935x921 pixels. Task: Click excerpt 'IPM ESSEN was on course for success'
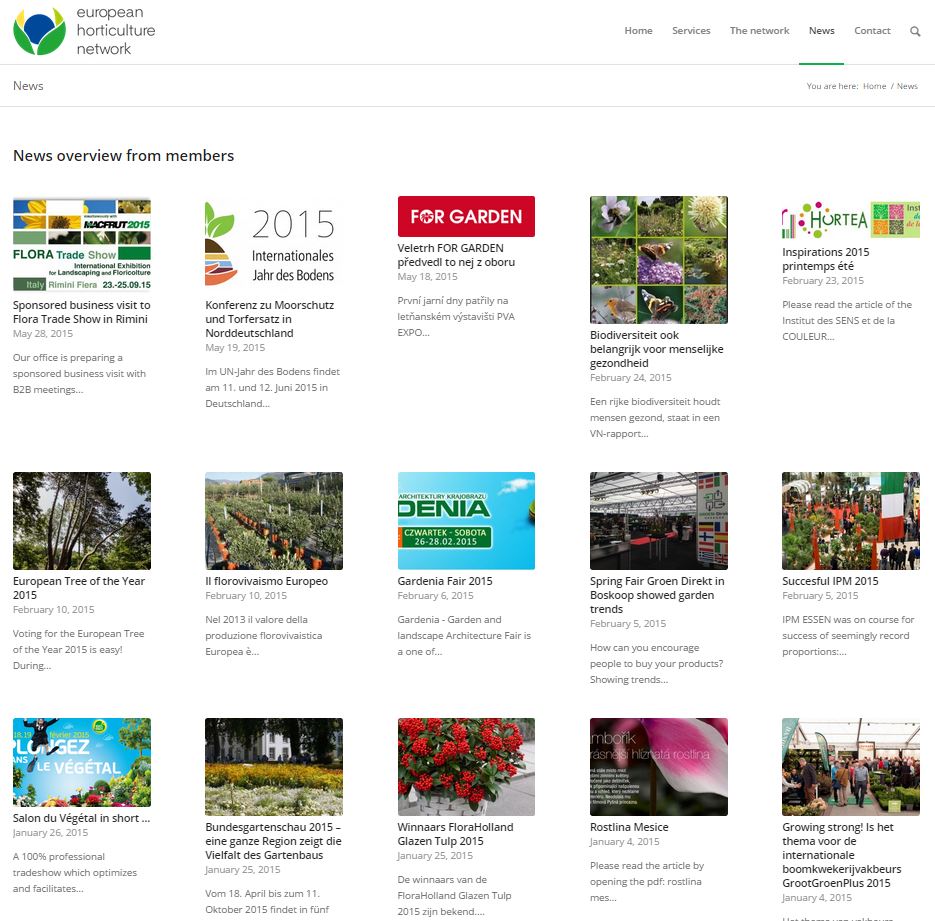pos(849,635)
